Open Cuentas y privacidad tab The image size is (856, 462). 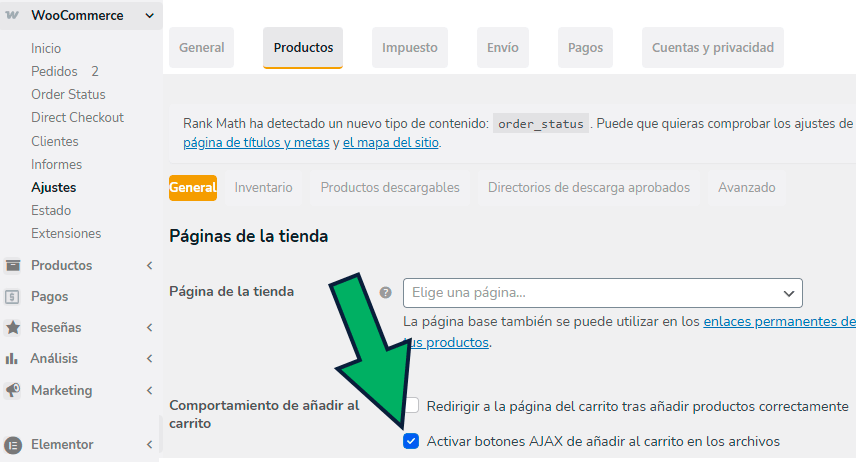(x=712, y=48)
